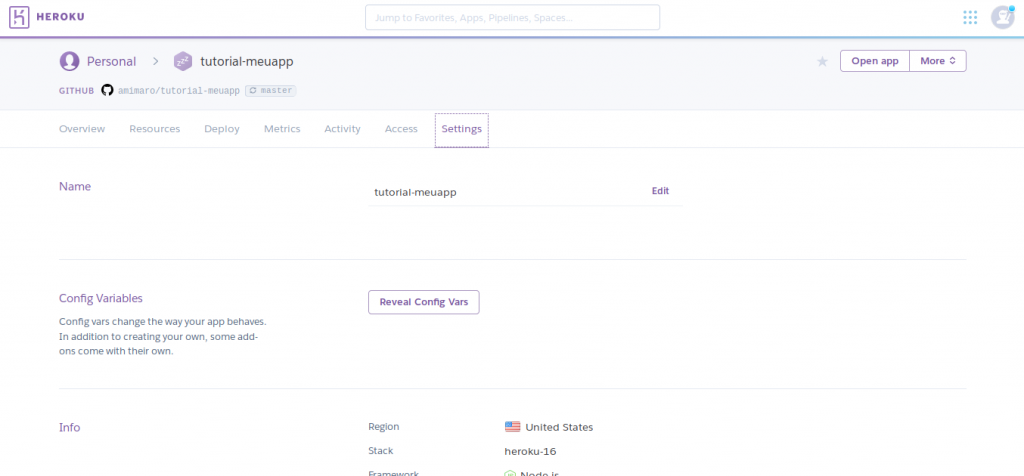Open the apps grid launcher icon
The image size is (1024, 476).
click(x=969, y=17)
